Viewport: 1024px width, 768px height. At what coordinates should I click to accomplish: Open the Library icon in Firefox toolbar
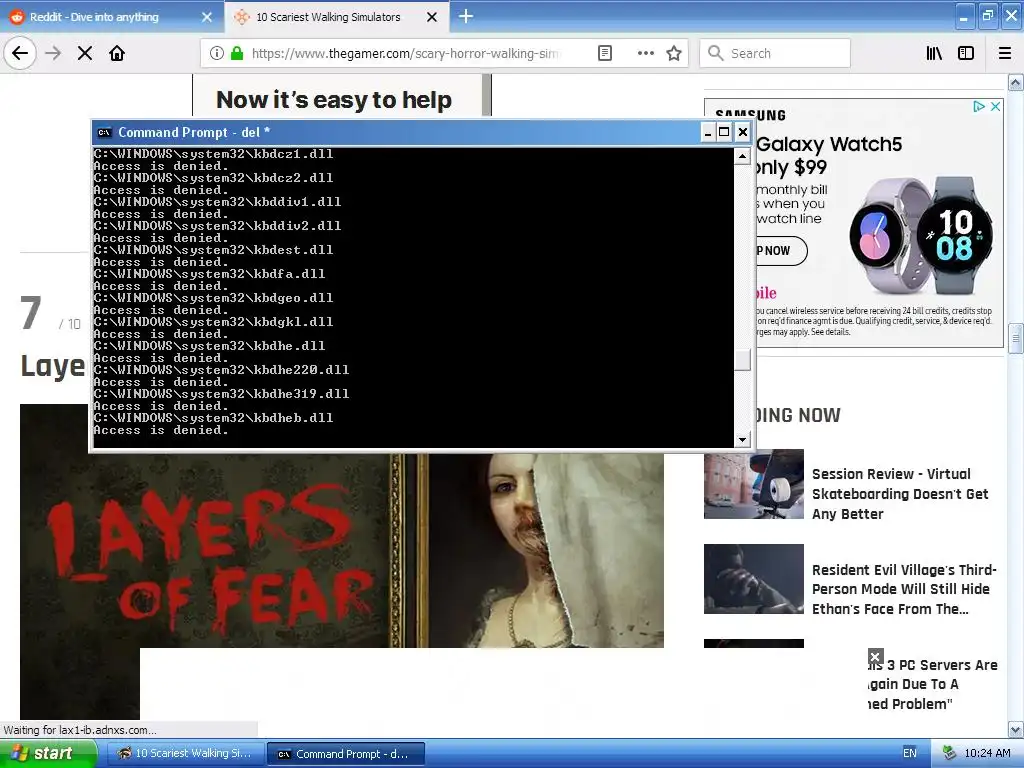[934, 53]
